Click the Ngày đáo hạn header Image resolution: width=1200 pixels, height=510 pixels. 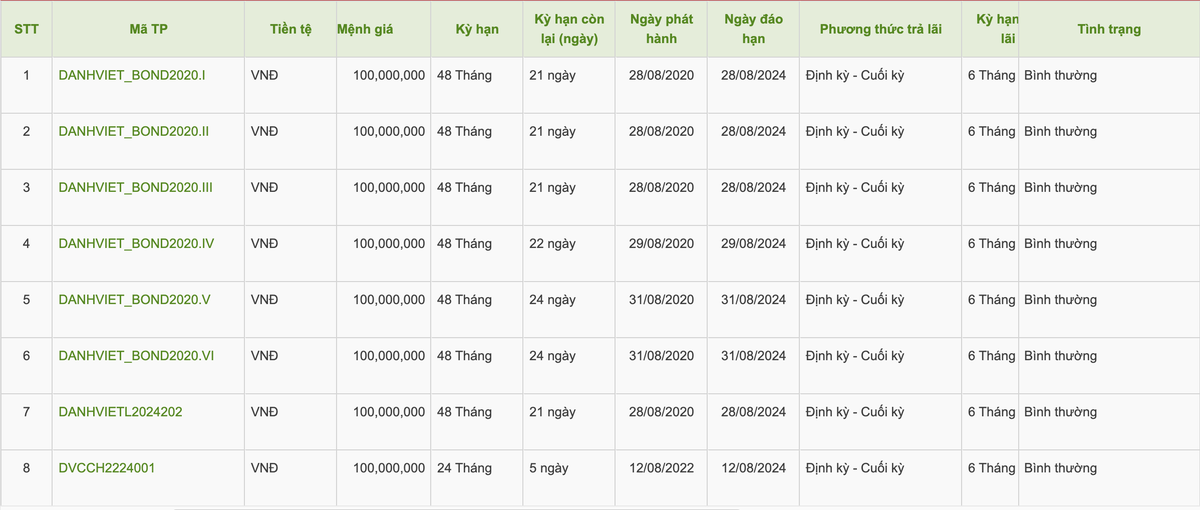[753, 30]
